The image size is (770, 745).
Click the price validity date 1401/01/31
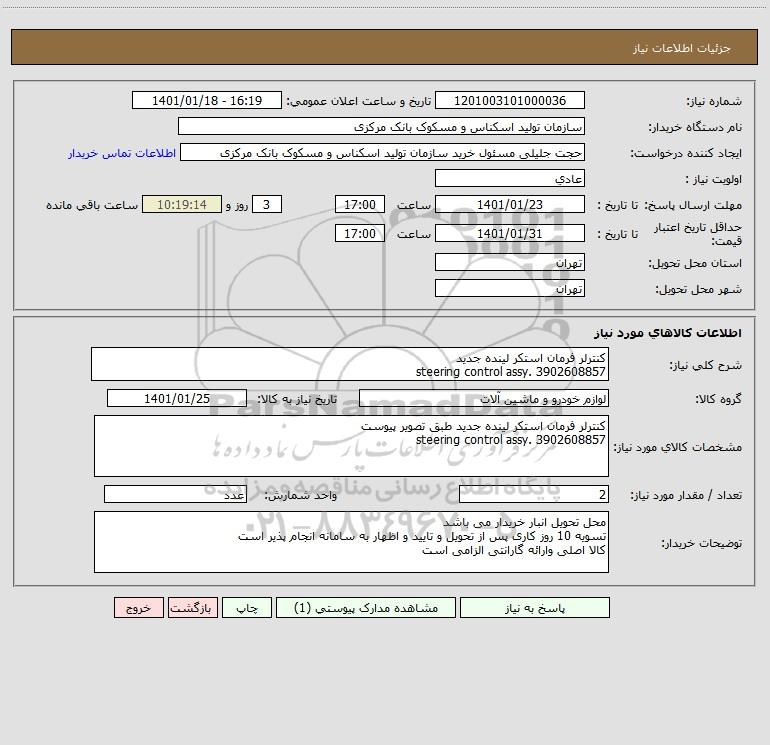(510, 233)
